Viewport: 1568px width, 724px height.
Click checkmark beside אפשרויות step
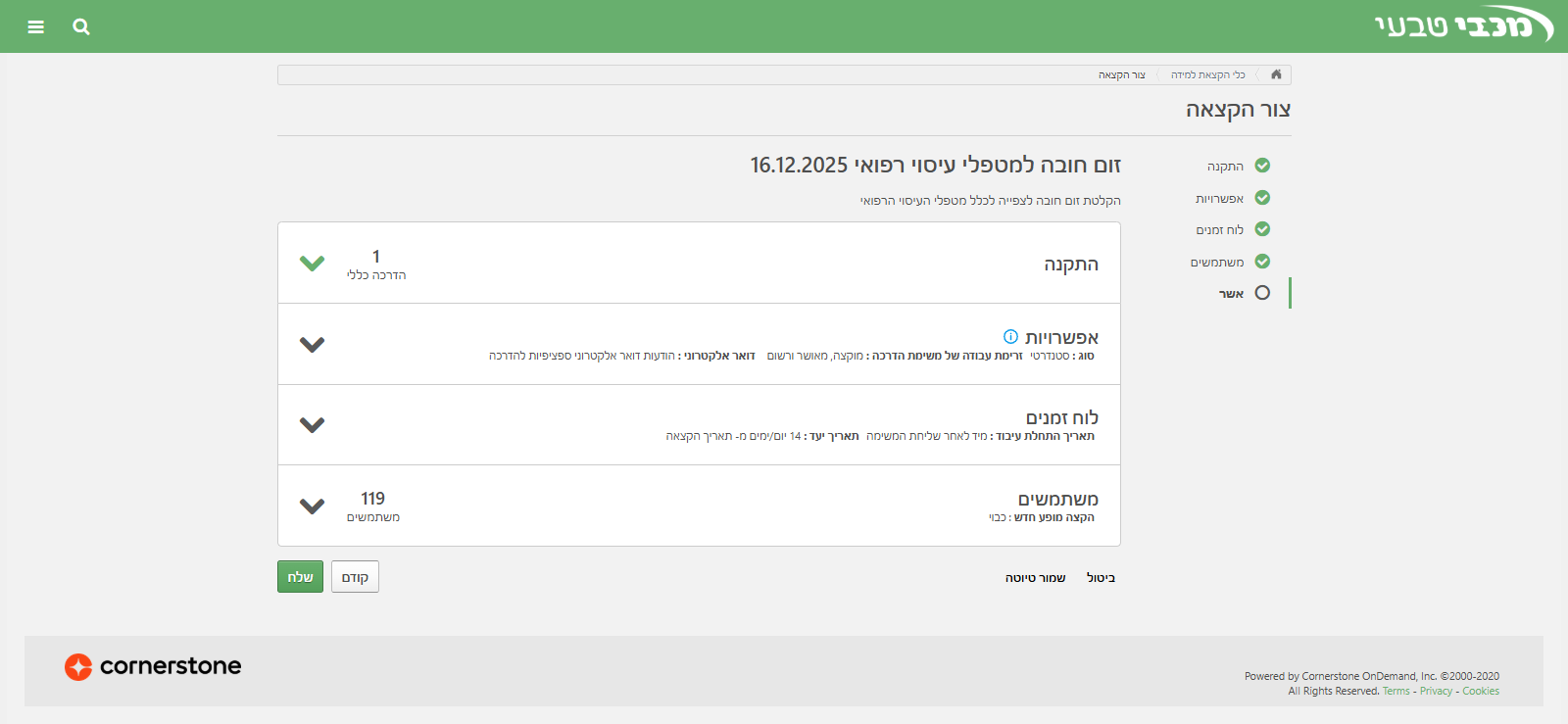[1262, 198]
